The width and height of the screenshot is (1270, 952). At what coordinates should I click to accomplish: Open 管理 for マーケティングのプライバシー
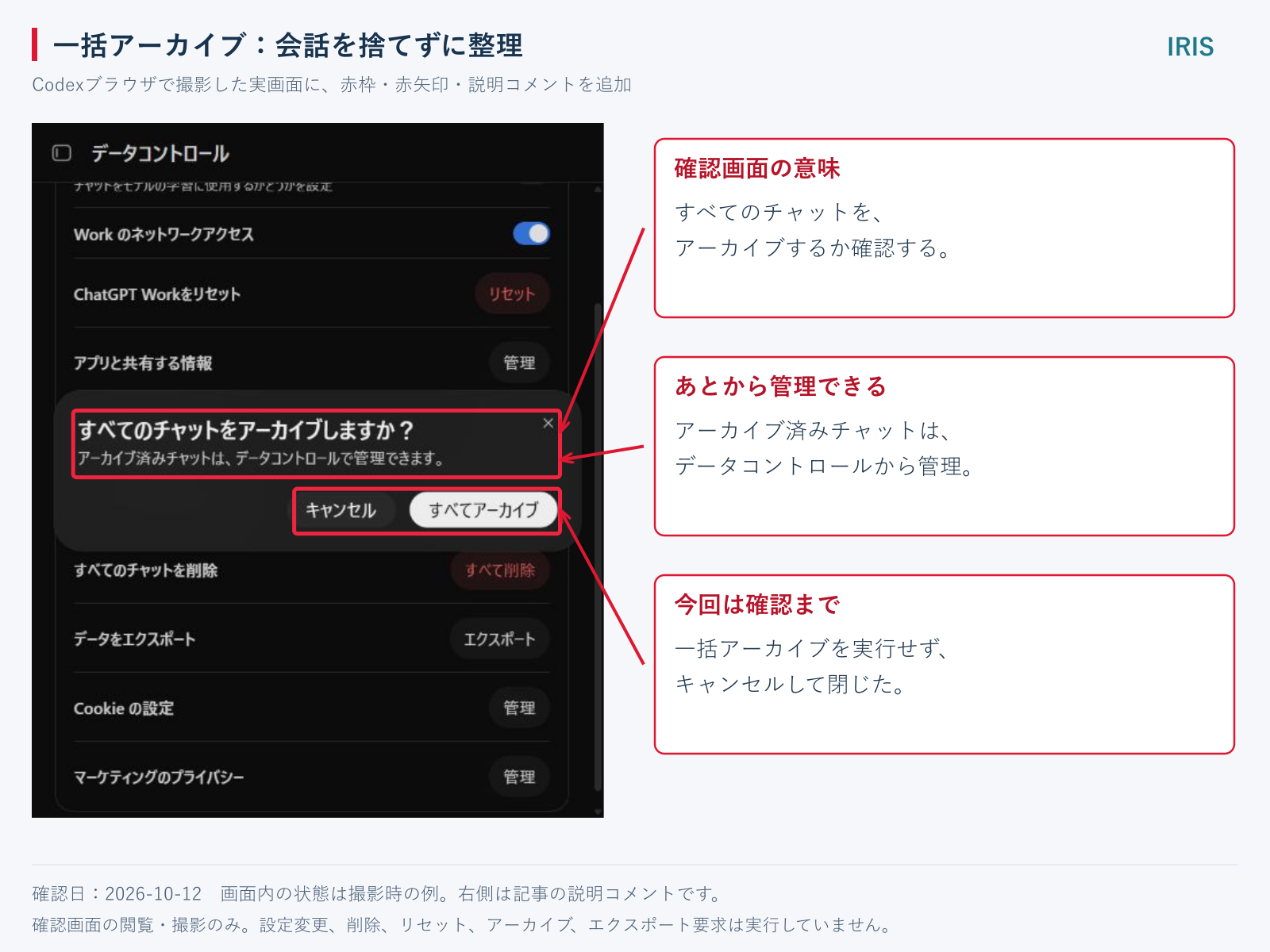click(519, 777)
